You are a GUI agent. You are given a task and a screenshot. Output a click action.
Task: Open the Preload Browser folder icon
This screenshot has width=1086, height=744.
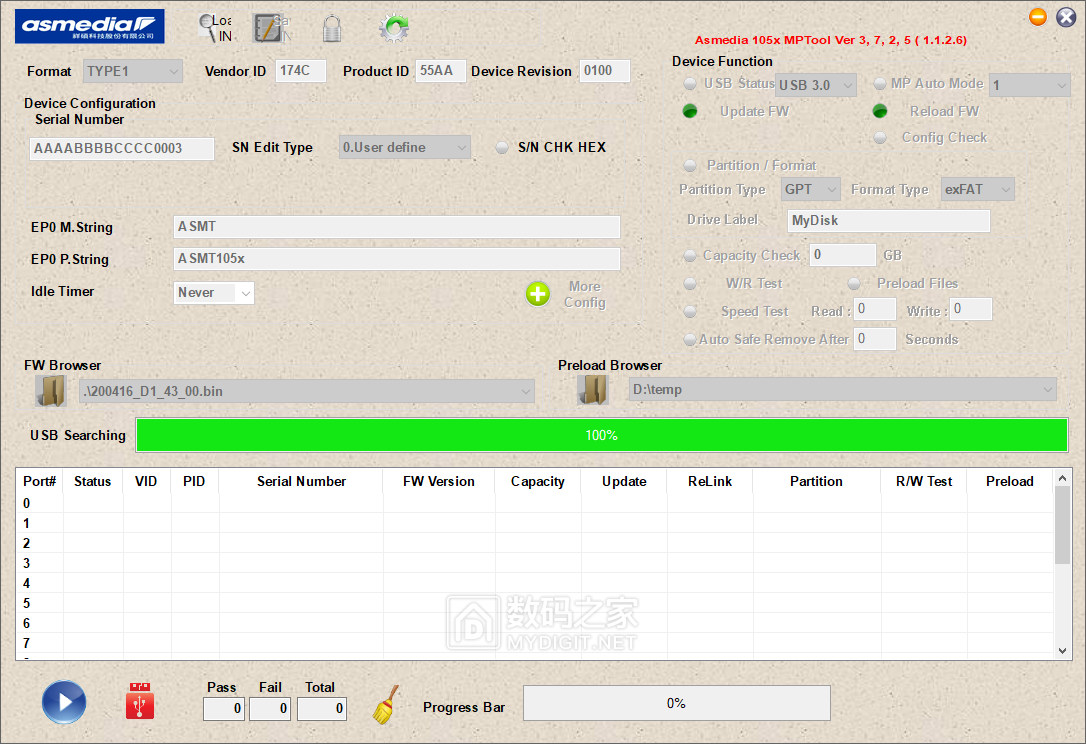[x=592, y=390]
